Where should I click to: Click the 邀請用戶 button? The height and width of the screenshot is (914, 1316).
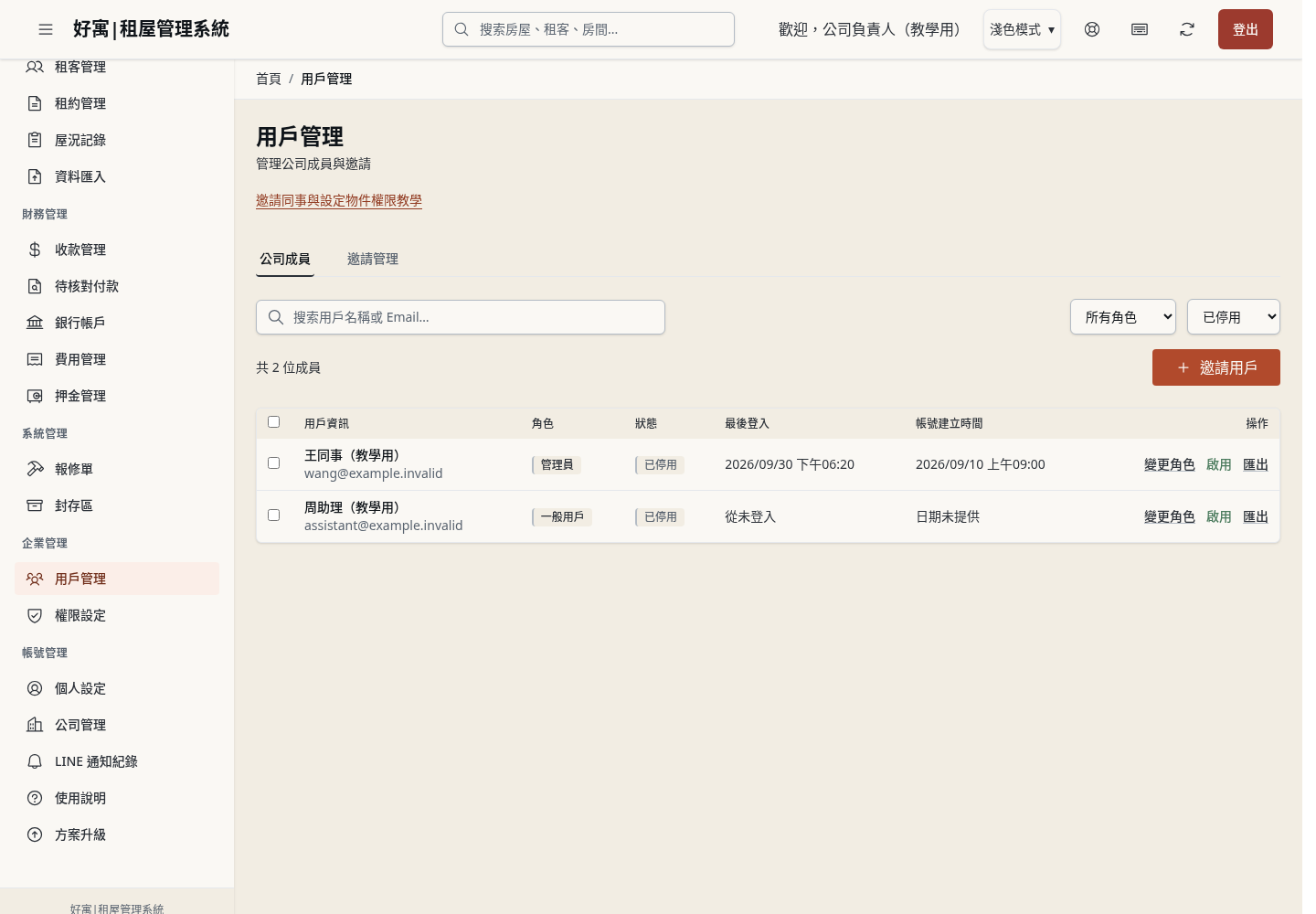tap(1216, 367)
